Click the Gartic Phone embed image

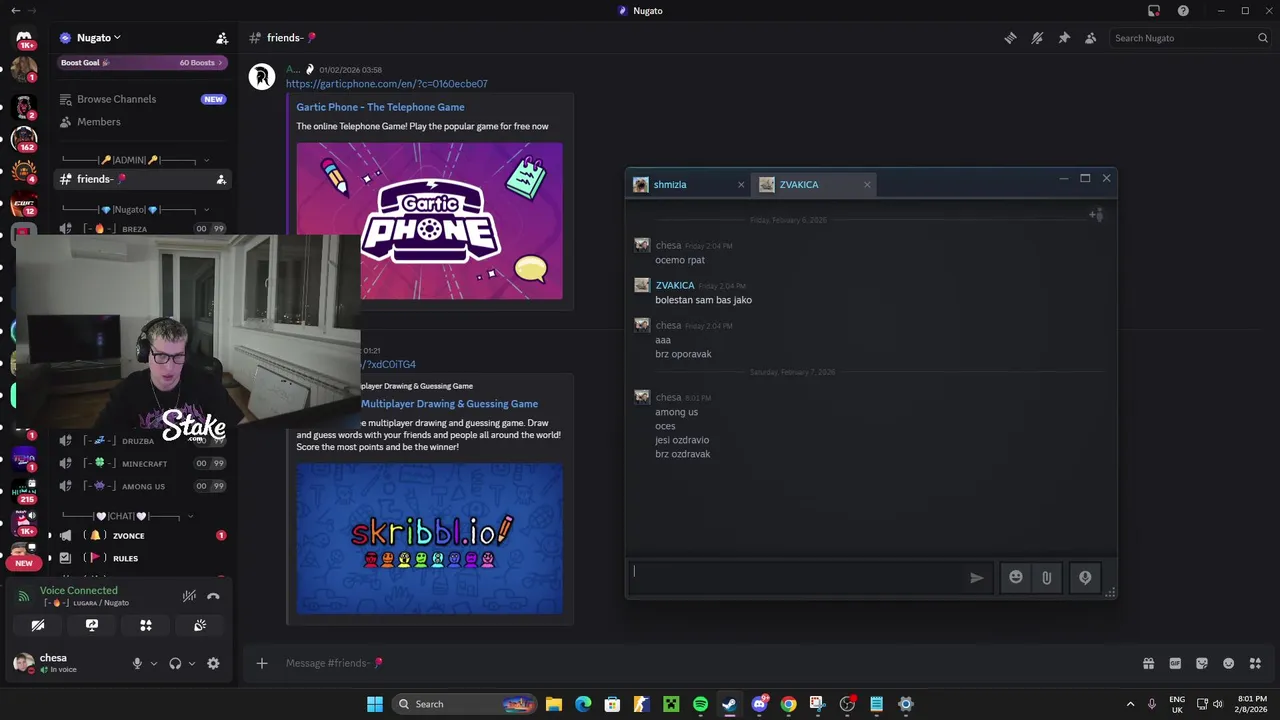pos(429,221)
